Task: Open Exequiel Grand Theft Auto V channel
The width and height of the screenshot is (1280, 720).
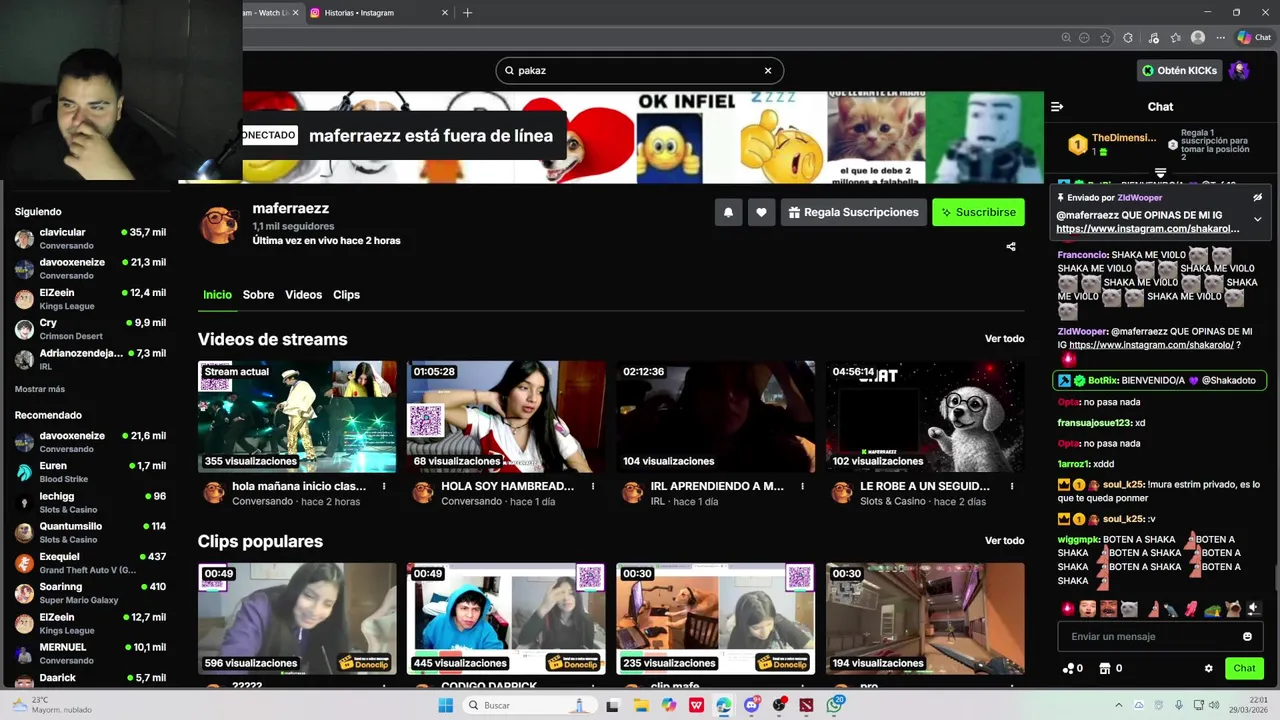Action: (90, 563)
